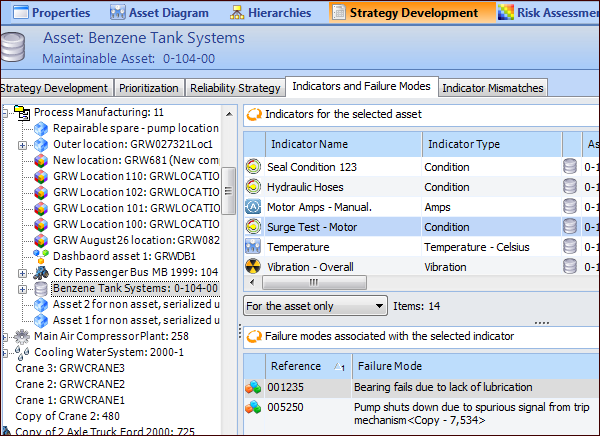
Task: Click the asset cylinder icon in Hydraulic Hoses row
Action: click(x=570, y=187)
